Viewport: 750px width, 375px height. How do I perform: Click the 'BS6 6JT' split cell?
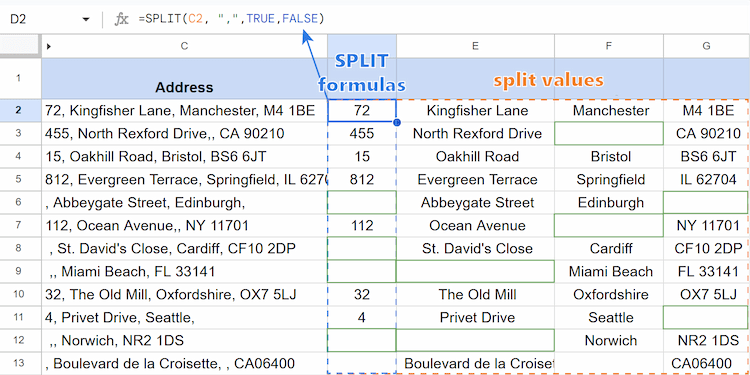706,156
